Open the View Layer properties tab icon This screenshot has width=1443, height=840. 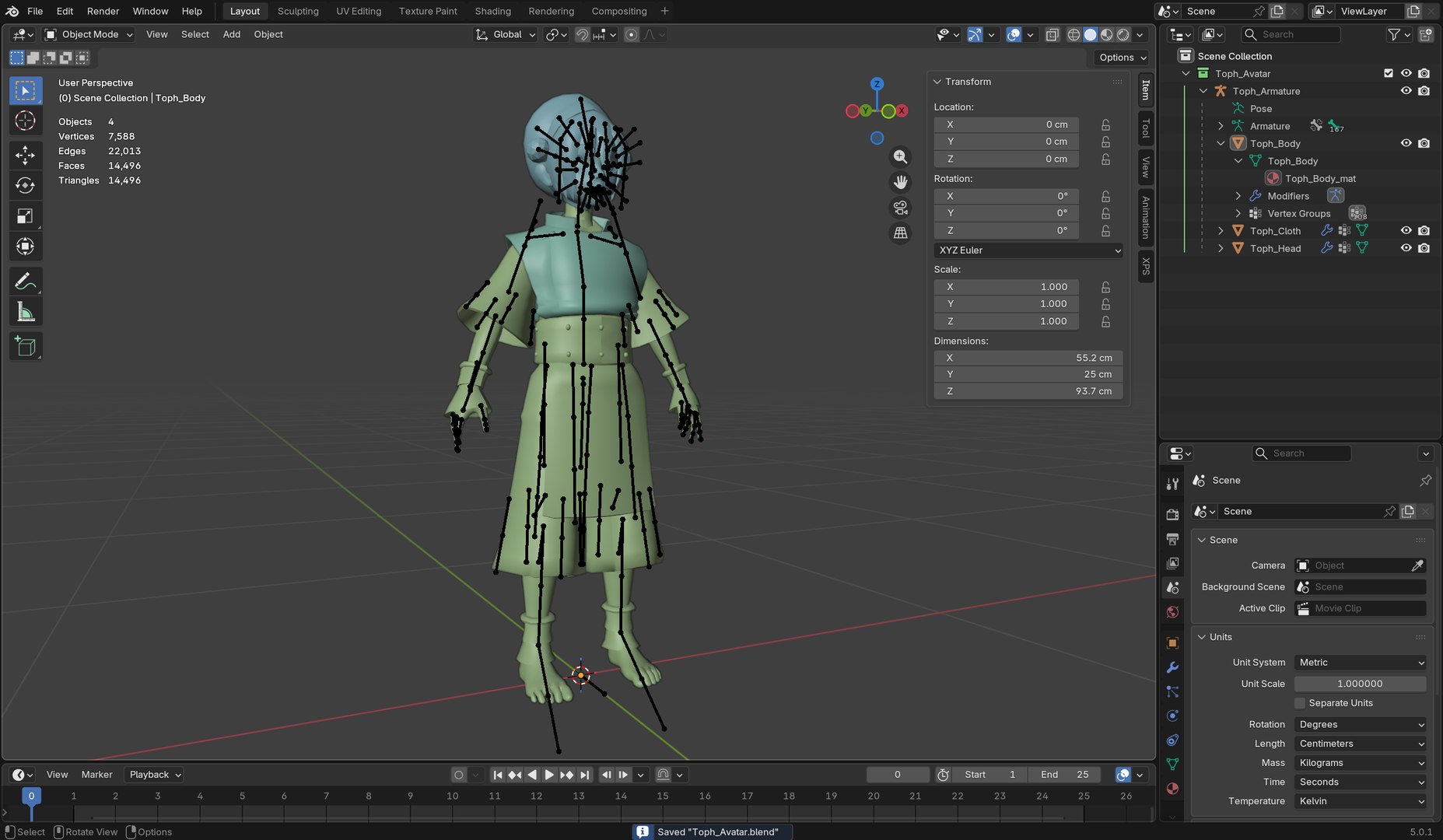[1172, 562]
